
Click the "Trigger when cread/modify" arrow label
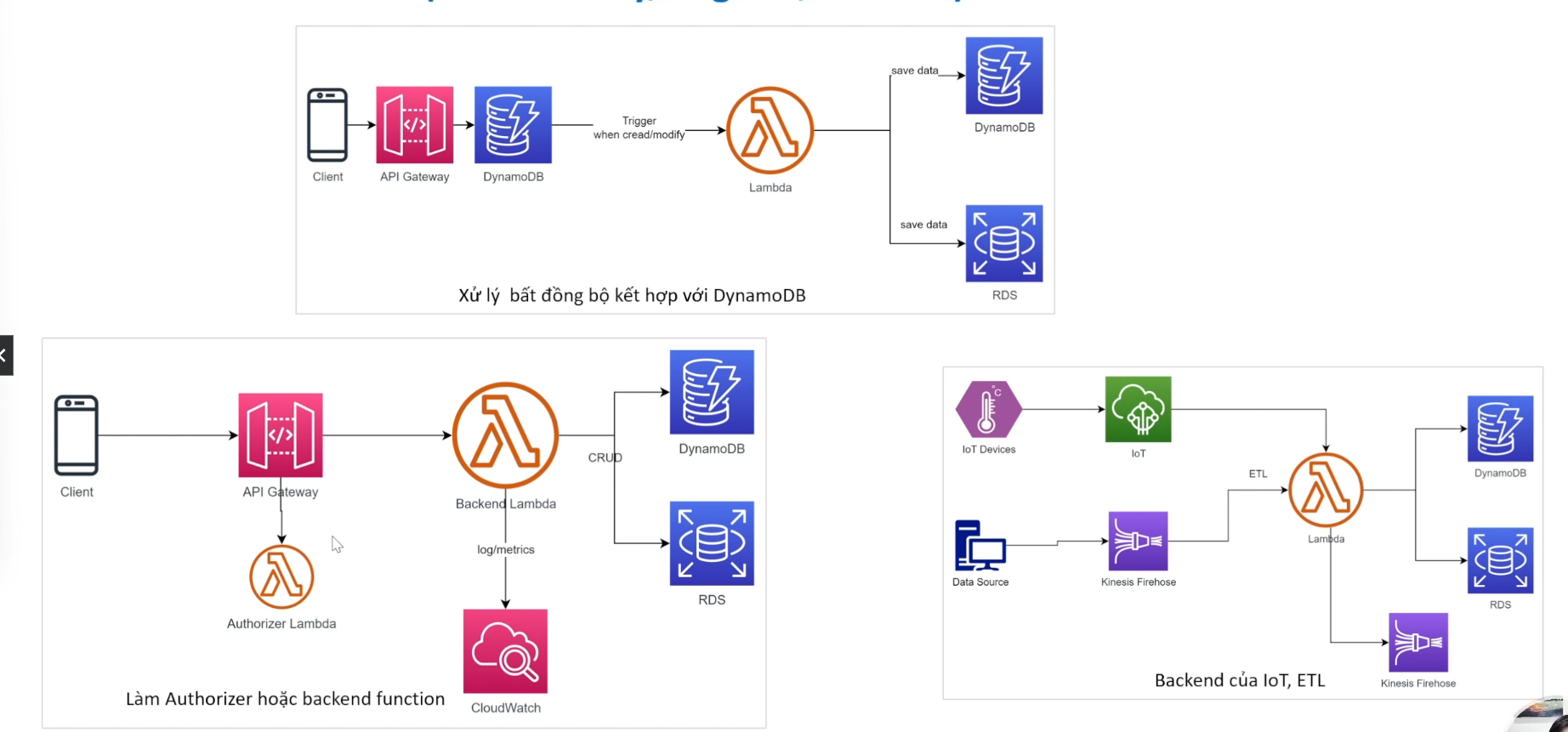[x=639, y=128]
